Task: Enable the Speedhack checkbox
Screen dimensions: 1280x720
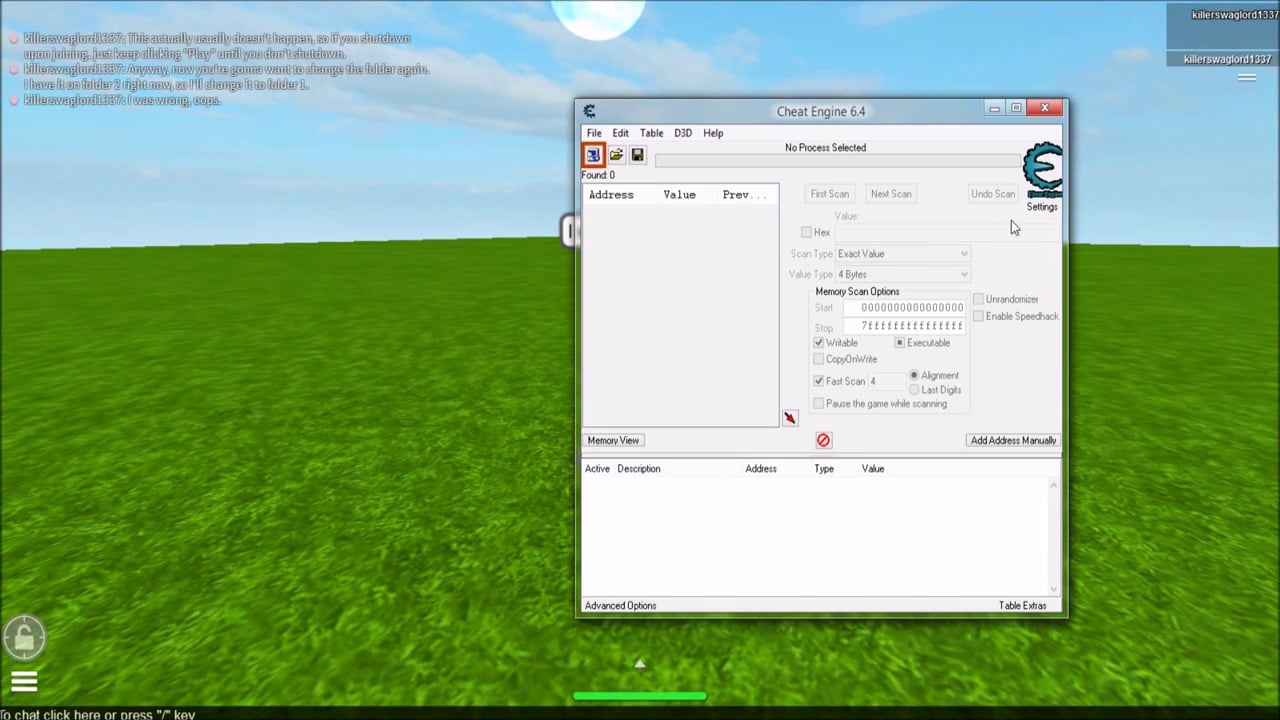Action: click(x=978, y=316)
